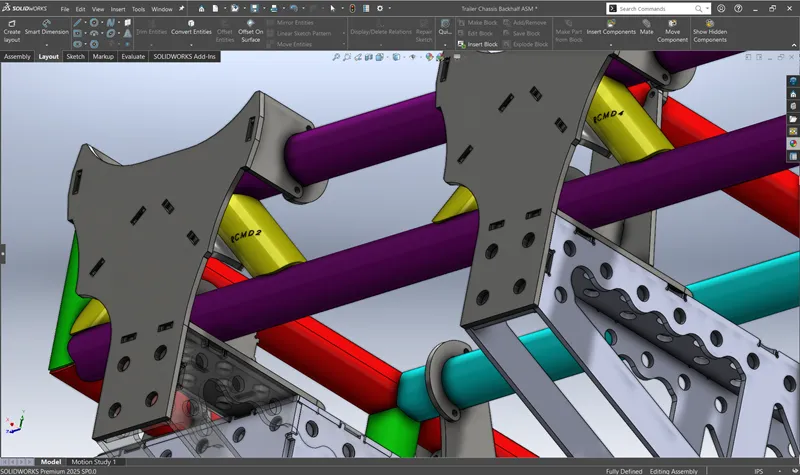Viewport: 800px width, 475px height.
Task: Zoom to Fit in view toolbar
Action: coord(336,57)
